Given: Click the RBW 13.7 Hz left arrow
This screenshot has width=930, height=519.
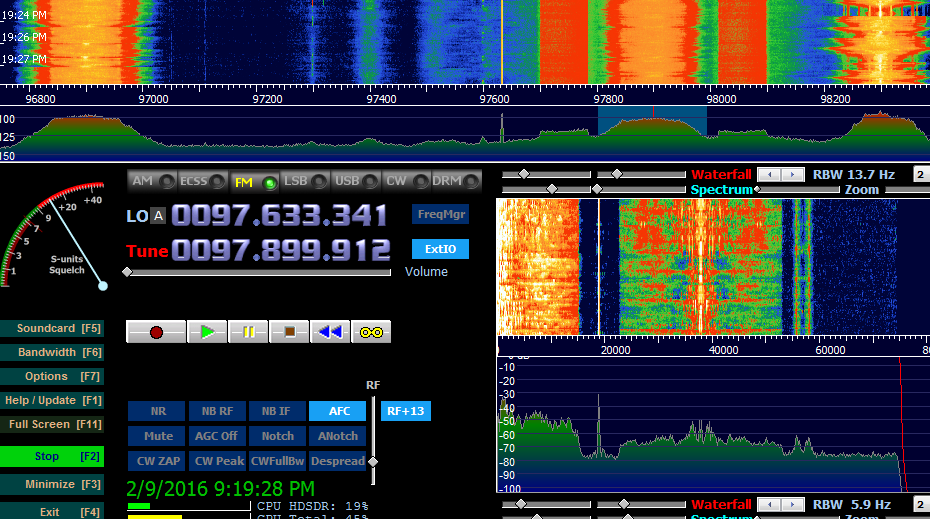Looking at the screenshot, I should 768,174.
